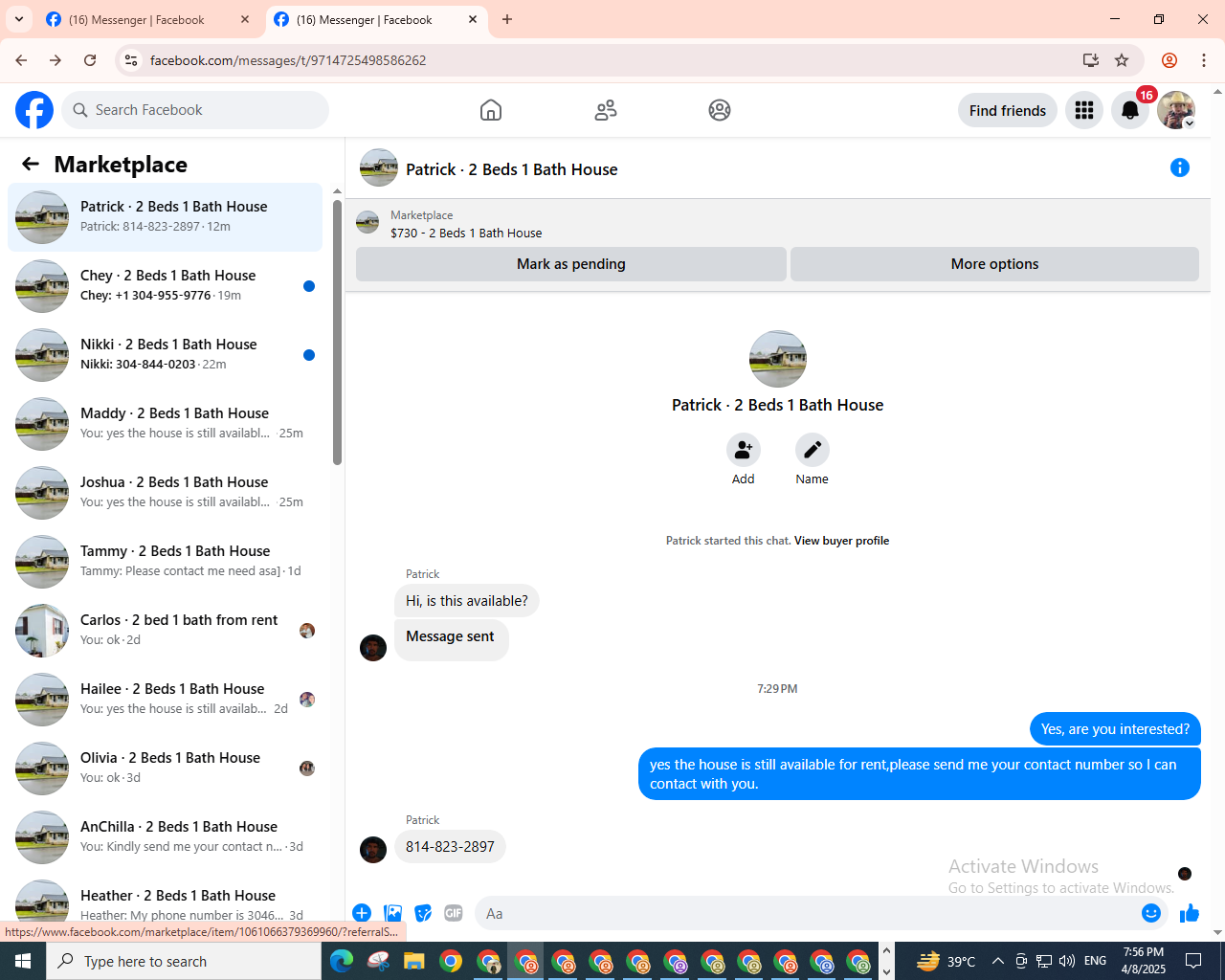The image size is (1225, 980).
Task: Open notifications bell with 16 badge
Action: pos(1130,111)
